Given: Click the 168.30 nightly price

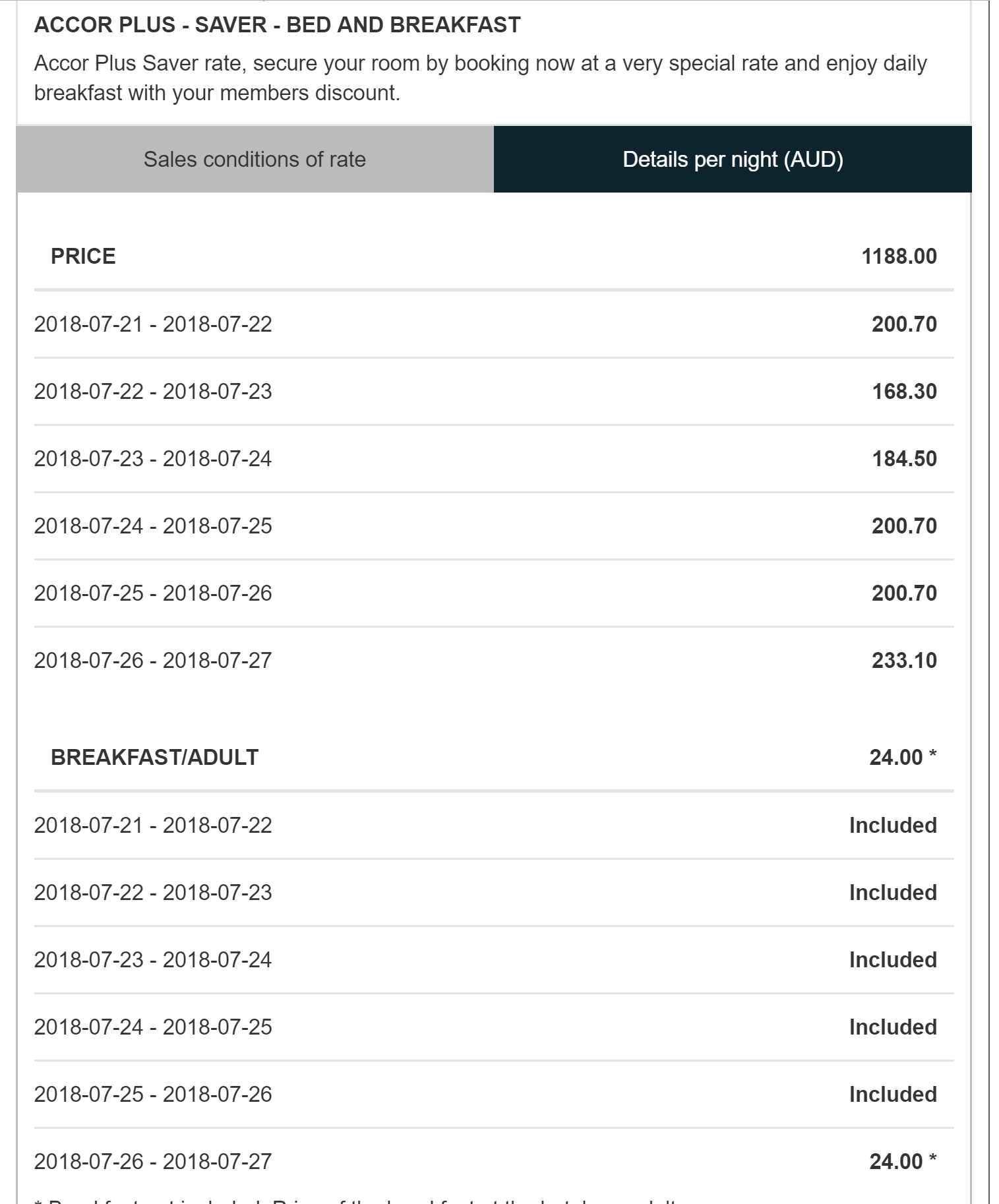Looking at the screenshot, I should [904, 392].
